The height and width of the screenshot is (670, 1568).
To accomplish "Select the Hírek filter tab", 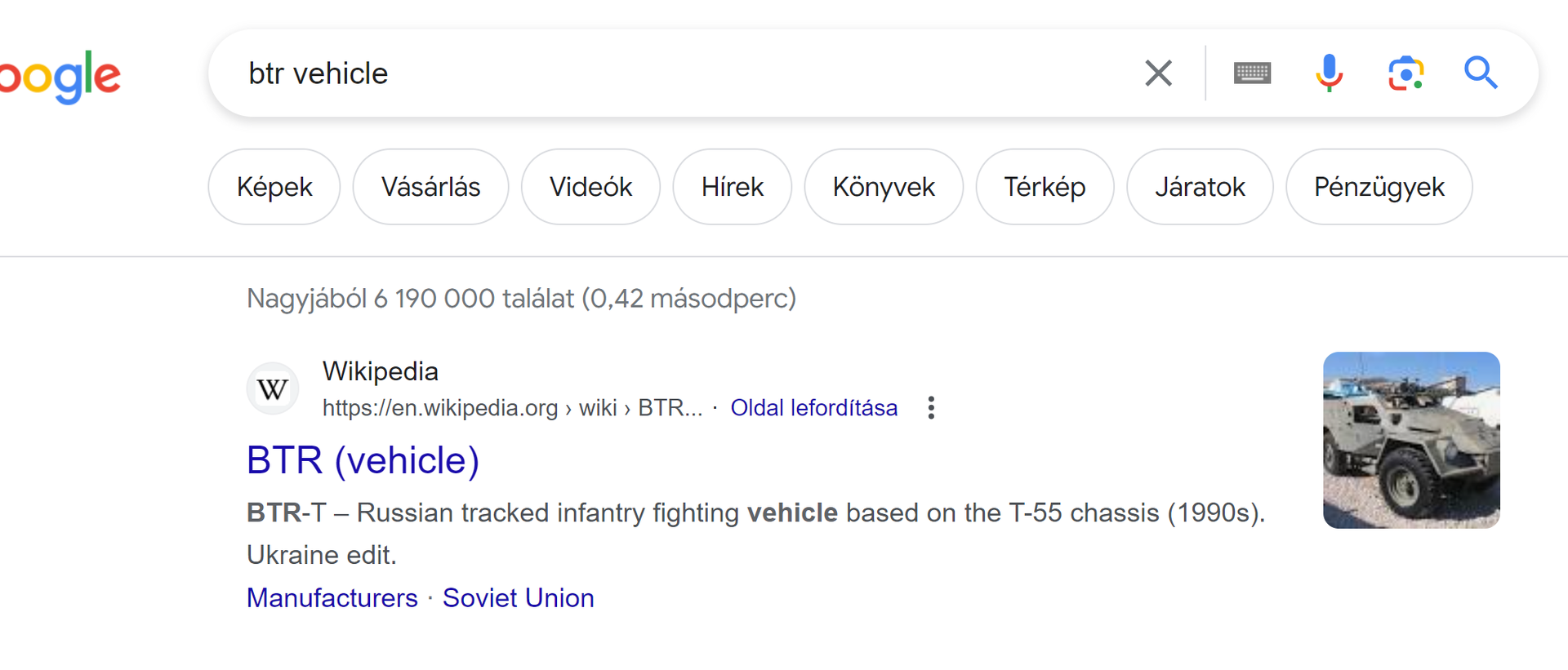I will click(x=732, y=187).
